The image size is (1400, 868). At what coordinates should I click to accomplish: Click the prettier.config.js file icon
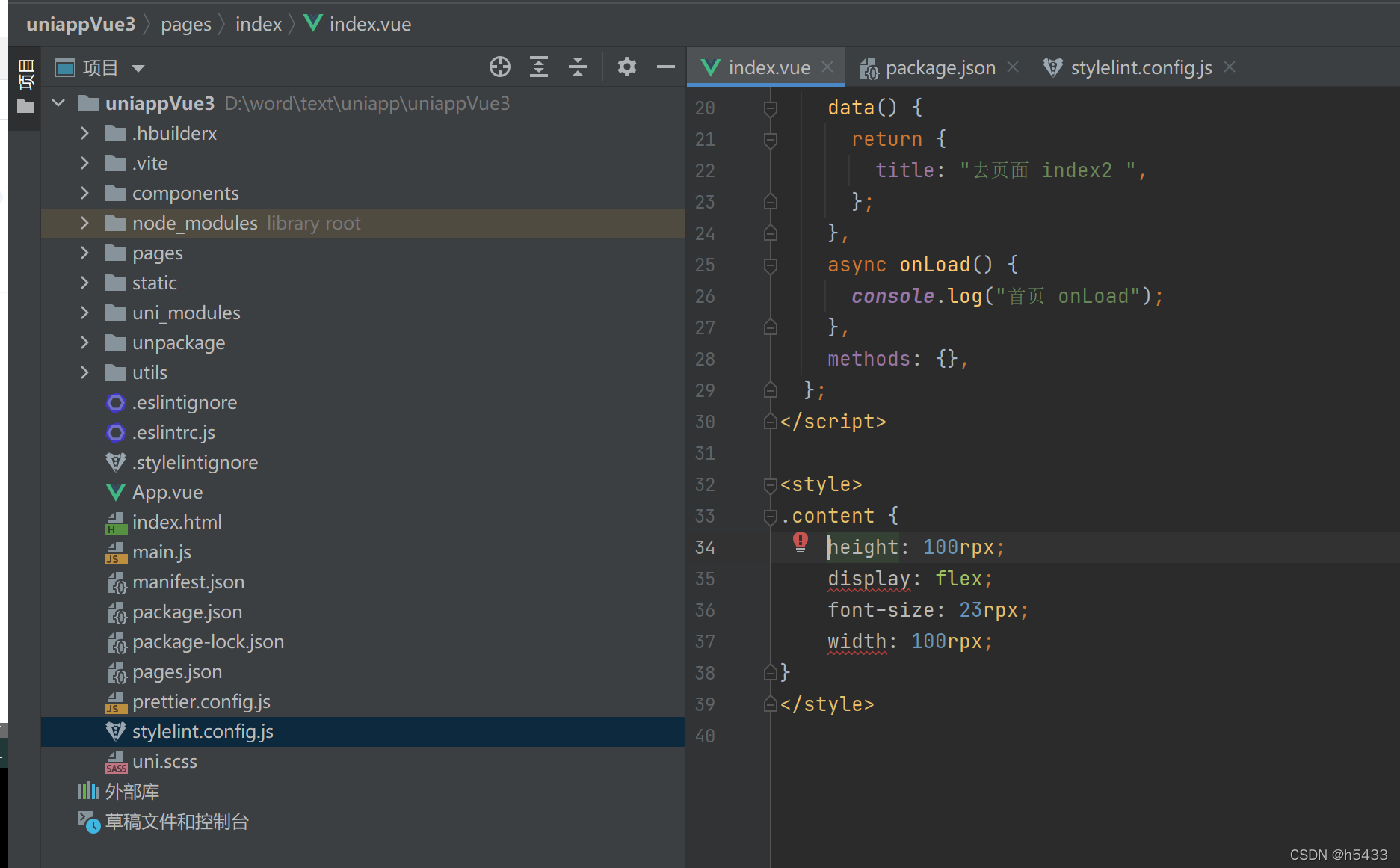click(116, 702)
